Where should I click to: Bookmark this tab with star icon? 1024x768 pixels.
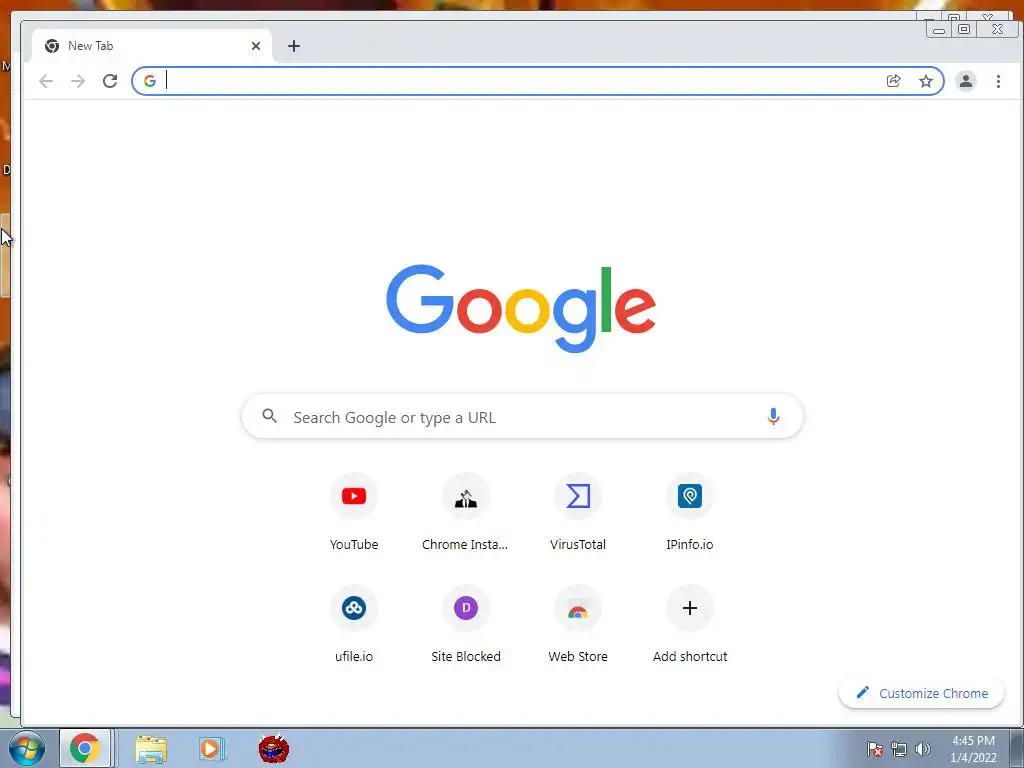click(x=925, y=81)
